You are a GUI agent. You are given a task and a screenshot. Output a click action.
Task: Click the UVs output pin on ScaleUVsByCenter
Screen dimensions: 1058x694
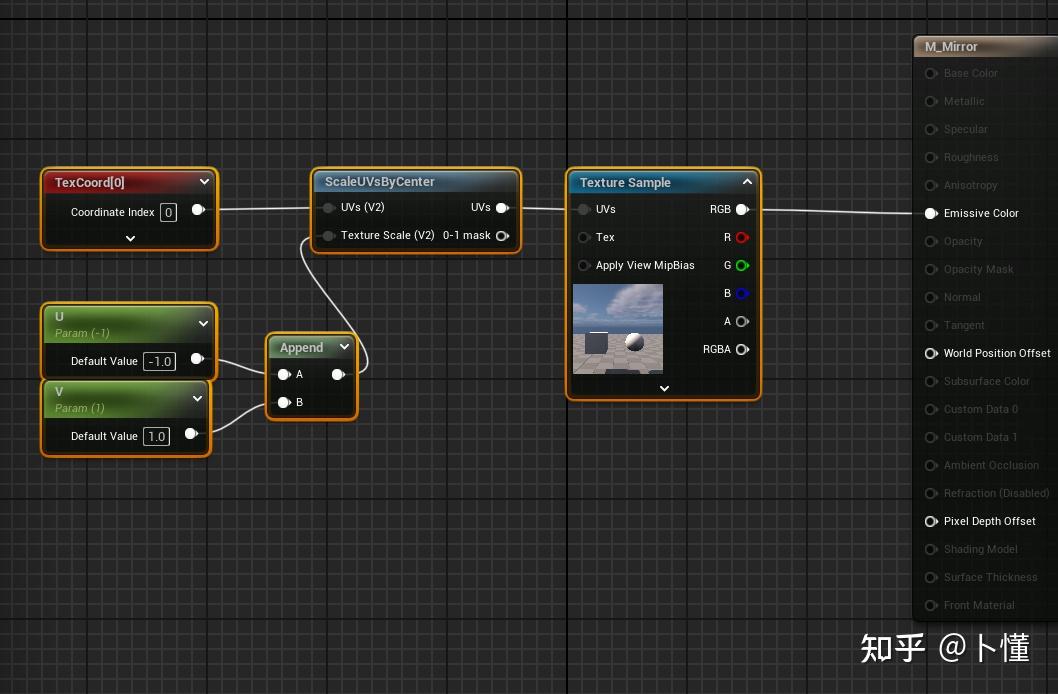click(503, 207)
